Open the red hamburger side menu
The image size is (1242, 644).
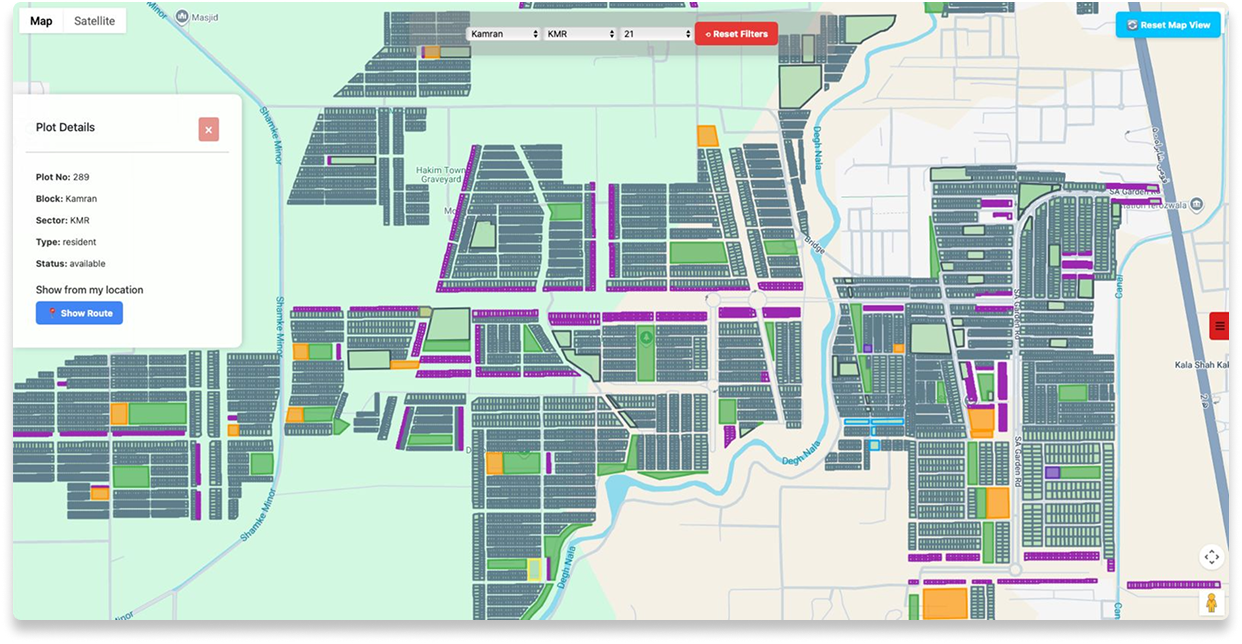coord(1219,326)
